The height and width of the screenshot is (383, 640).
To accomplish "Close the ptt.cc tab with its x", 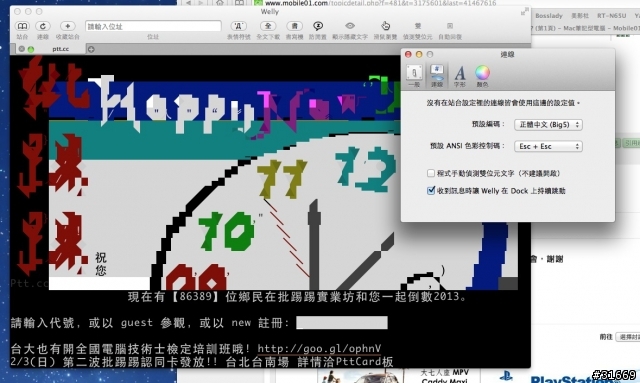I will point(22,49).
